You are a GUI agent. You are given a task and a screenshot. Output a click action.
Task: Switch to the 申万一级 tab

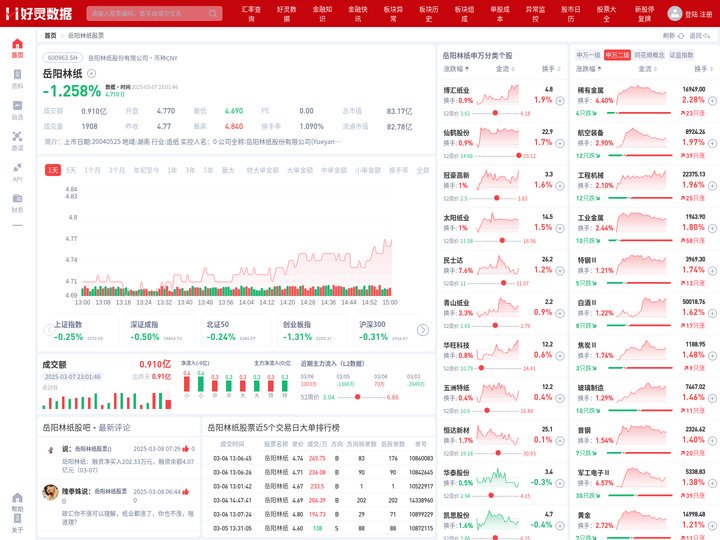coord(588,55)
